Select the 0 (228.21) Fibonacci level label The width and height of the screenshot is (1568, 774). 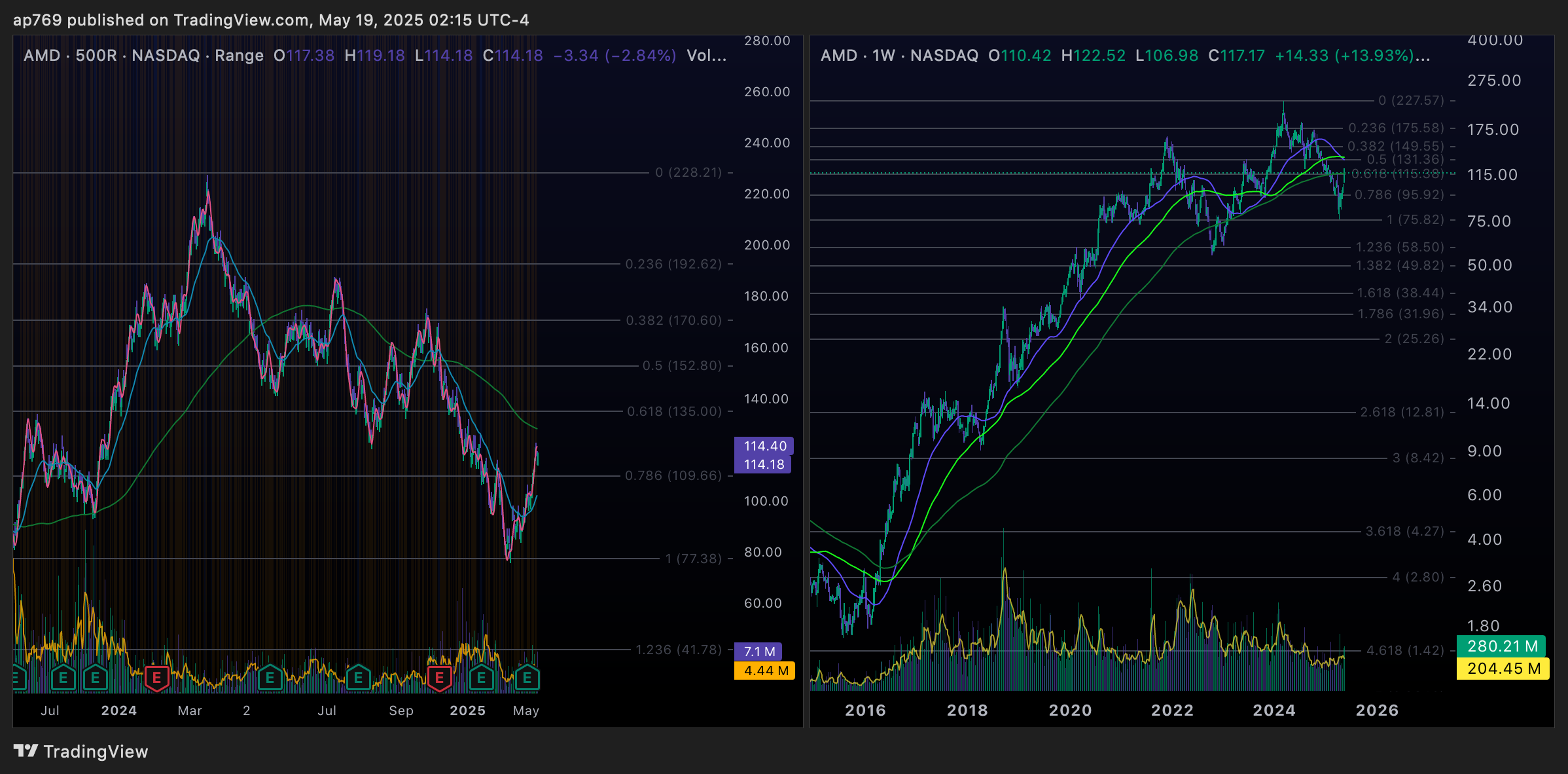tap(688, 172)
